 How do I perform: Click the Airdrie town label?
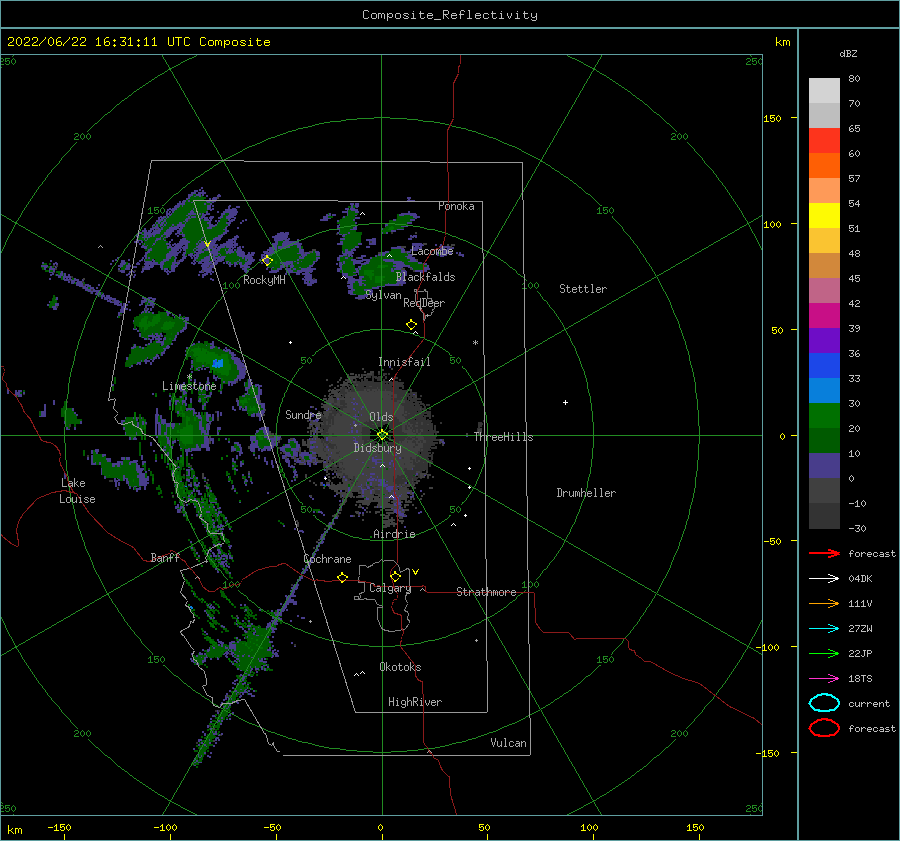394,534
